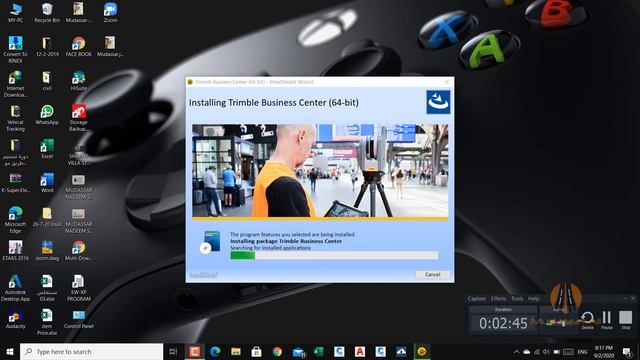Screen dimensions: 640x360
Task: Select the storm.dwg file icon
Action: pos(47,251)
